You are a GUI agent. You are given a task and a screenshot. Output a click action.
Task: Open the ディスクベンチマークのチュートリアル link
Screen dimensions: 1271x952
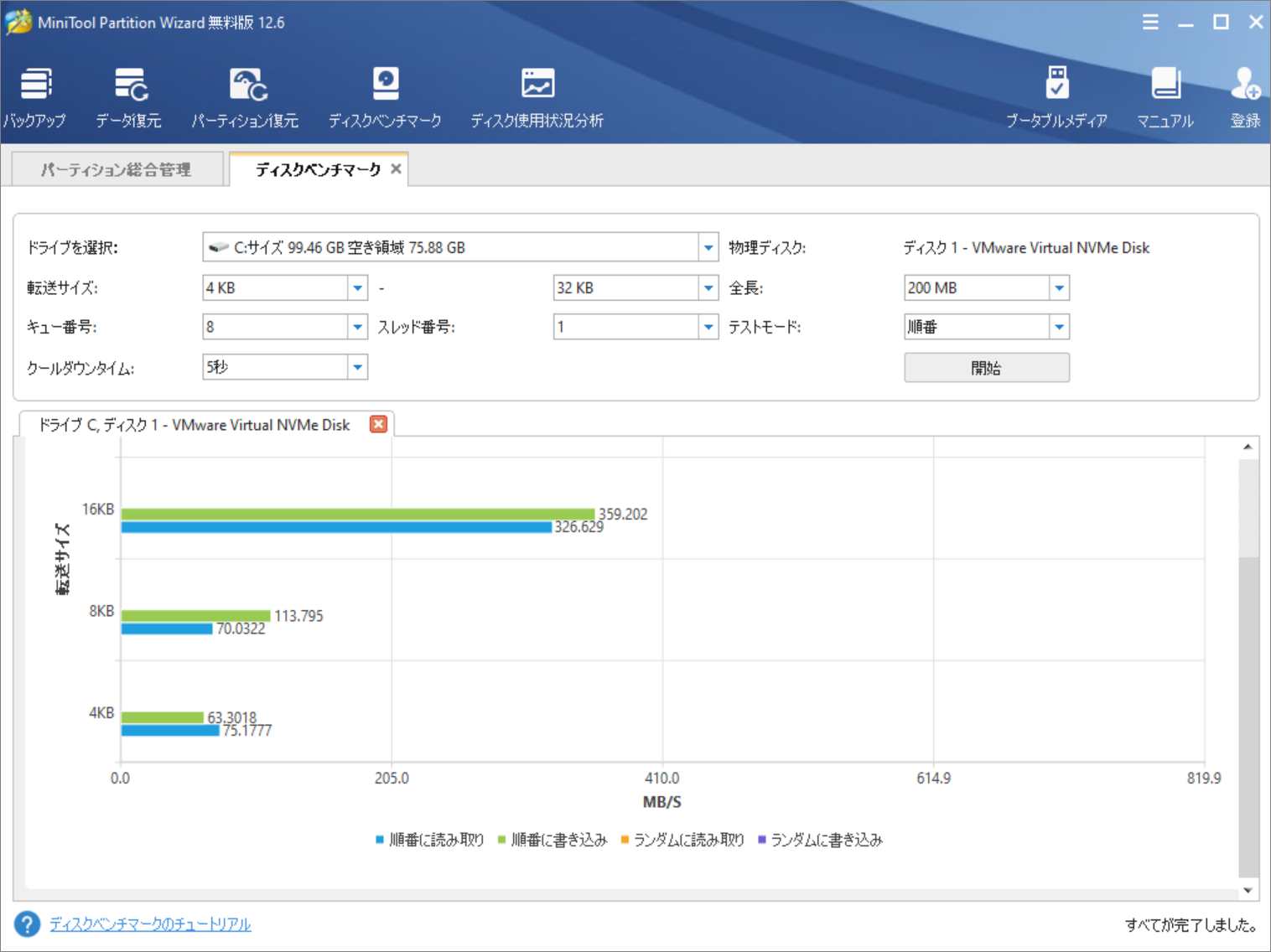[x=148, y=924]
